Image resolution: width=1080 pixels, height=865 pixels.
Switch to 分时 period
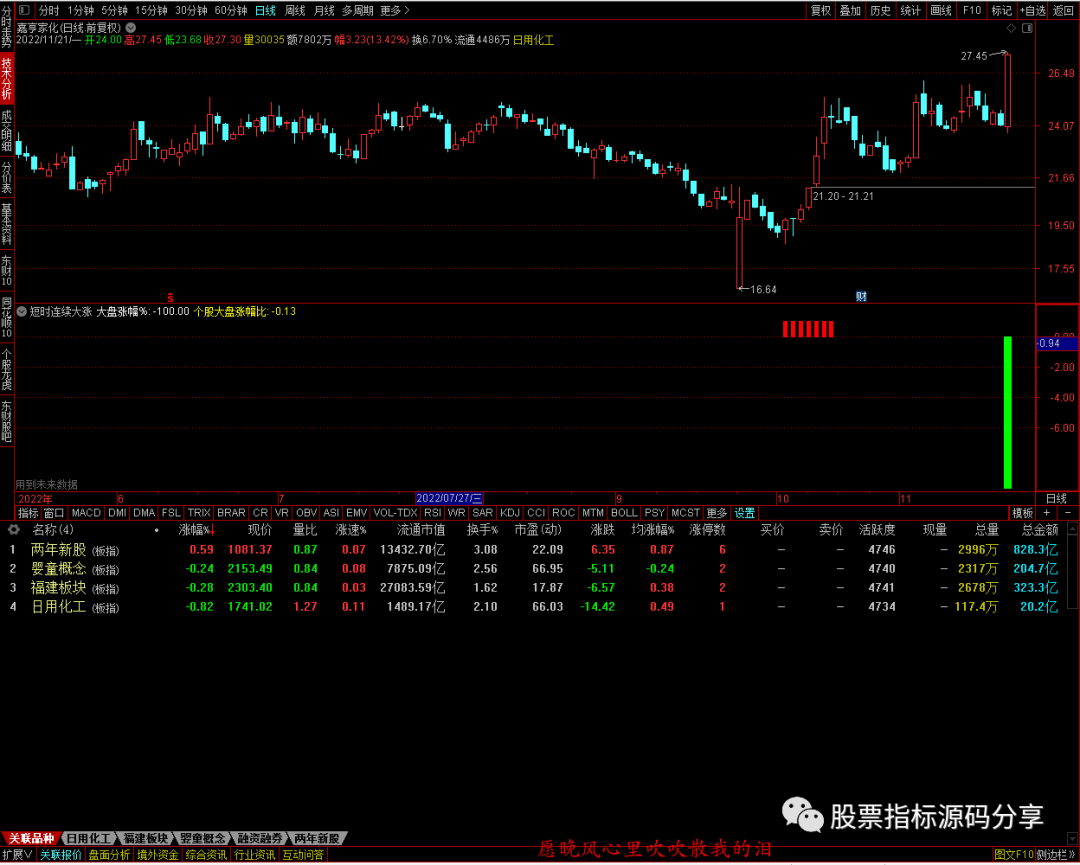[49, 10]
